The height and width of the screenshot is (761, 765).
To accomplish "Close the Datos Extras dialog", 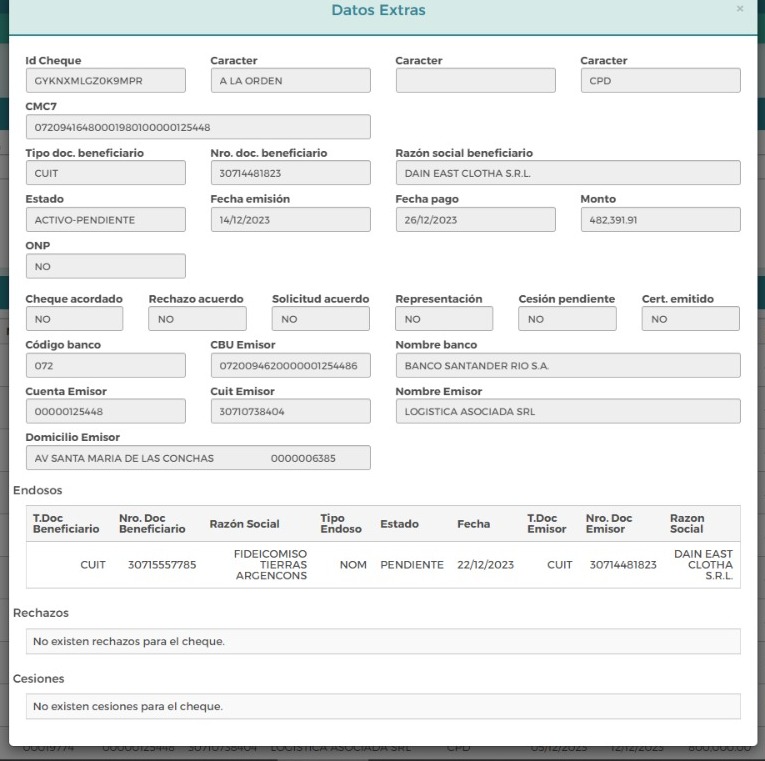I will coord(740,9).
